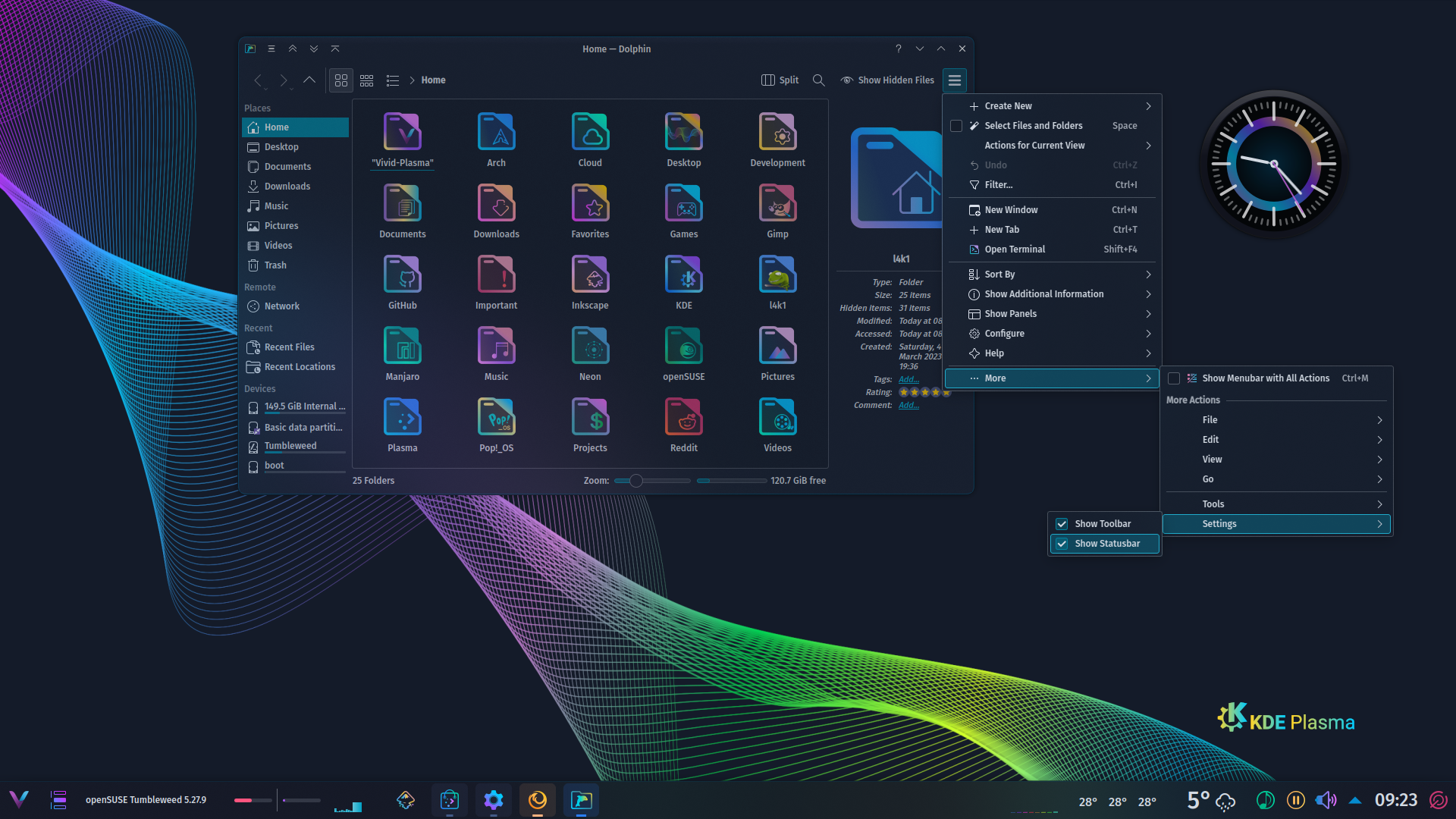
Task: Select Downloads in Places panel
Action: pyautogui.click(x=295, y=187)
